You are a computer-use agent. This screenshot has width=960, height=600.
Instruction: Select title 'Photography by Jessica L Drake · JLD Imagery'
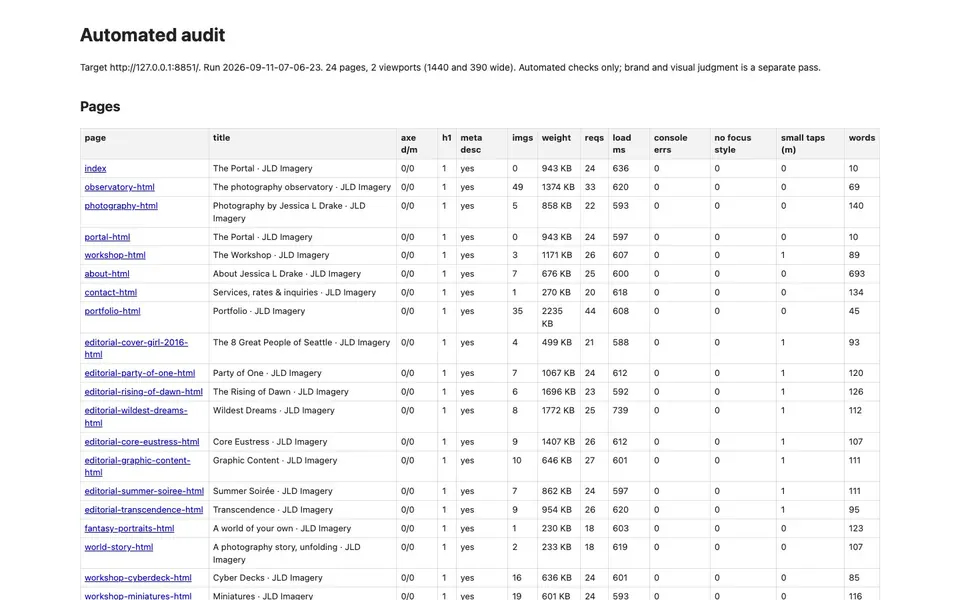pyautogui.click(x=289, y=212)
